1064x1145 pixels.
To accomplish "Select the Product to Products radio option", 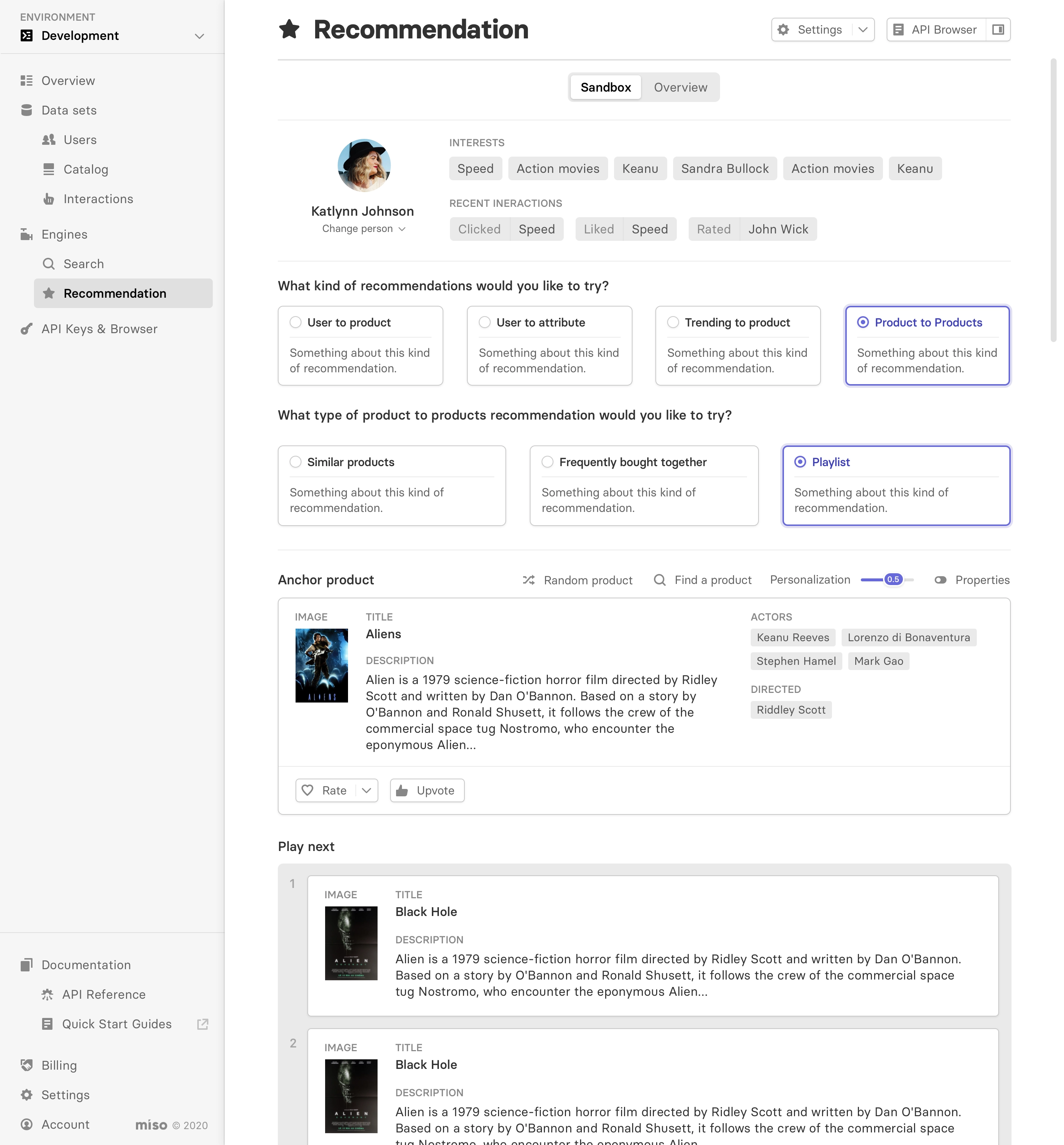I will point(863,322).
